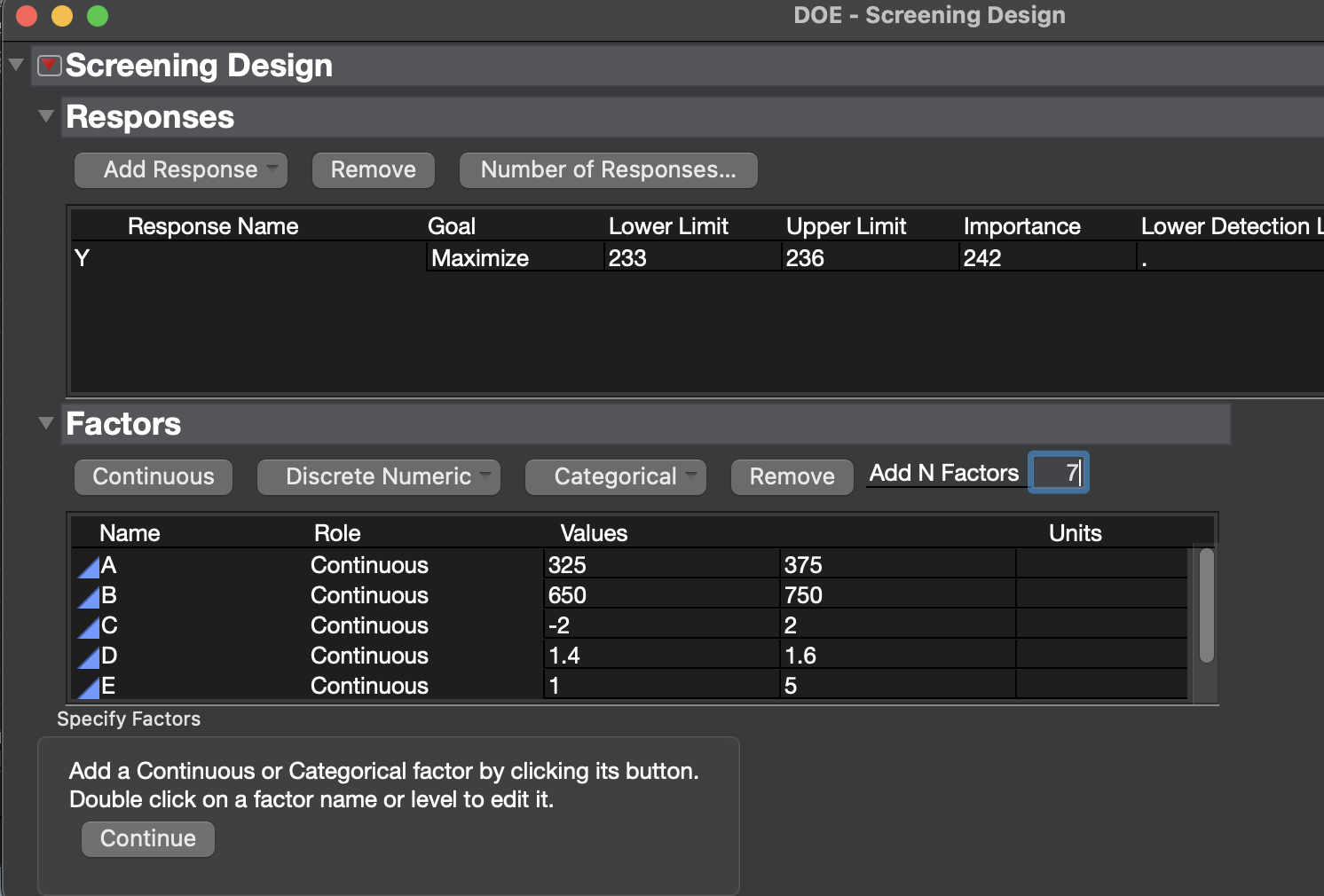Click the blue continuous icon for factor A
The width and height of the screenshot is (1324, 896).
tap(89, 567)
